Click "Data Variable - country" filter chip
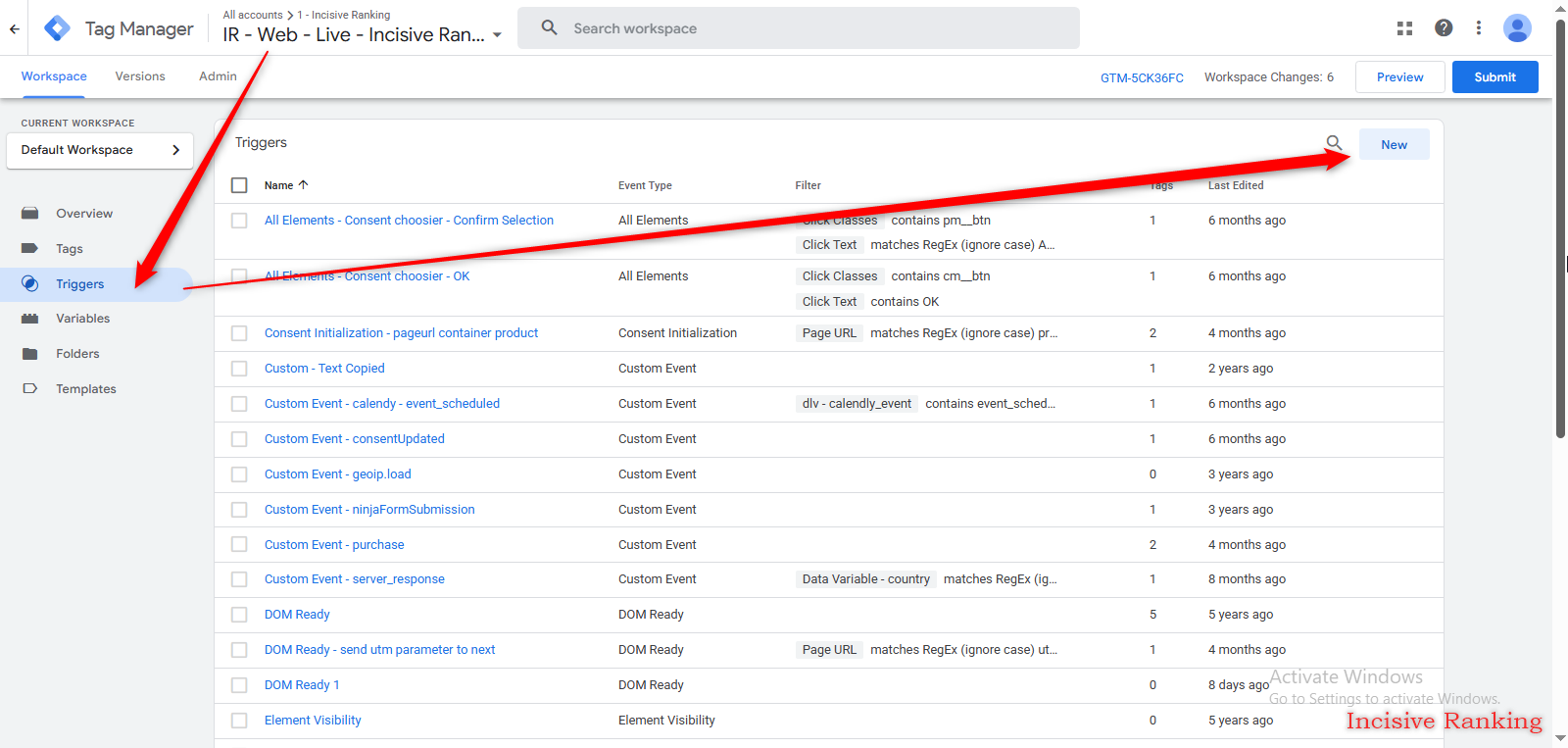 (865, 579)
